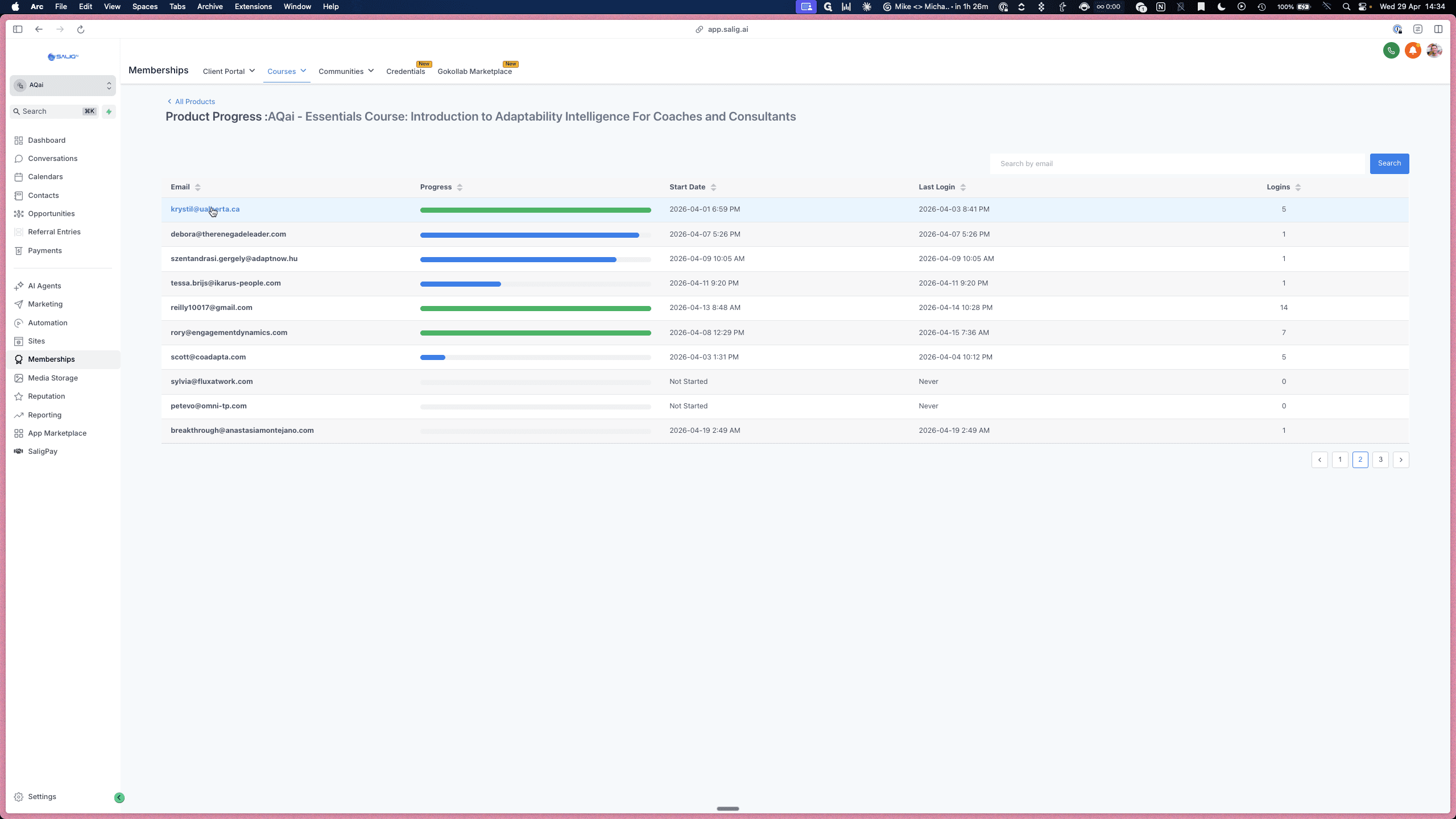The height and width of the screenshot is (819, 1456).
Task: Click the sidebar Search box
Action: (54, 111)
